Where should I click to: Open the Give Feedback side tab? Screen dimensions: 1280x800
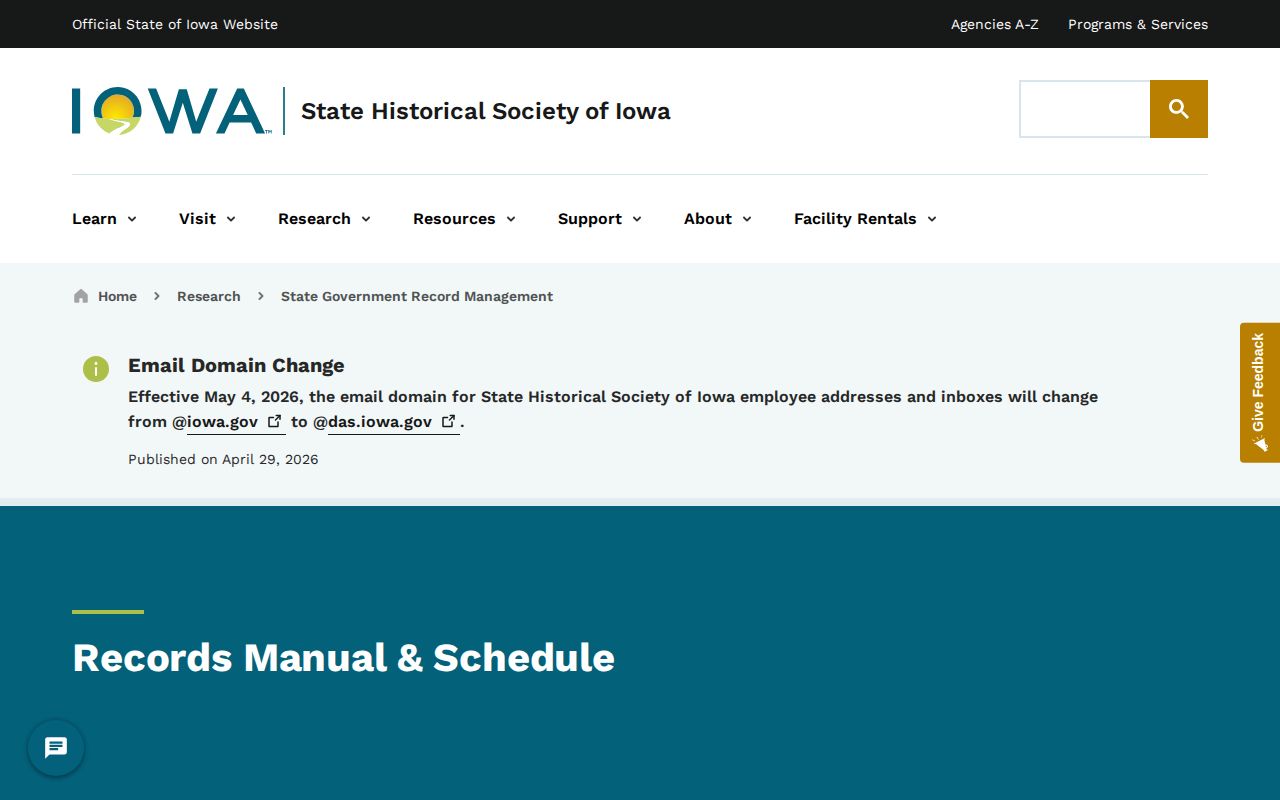[1260, 392]
